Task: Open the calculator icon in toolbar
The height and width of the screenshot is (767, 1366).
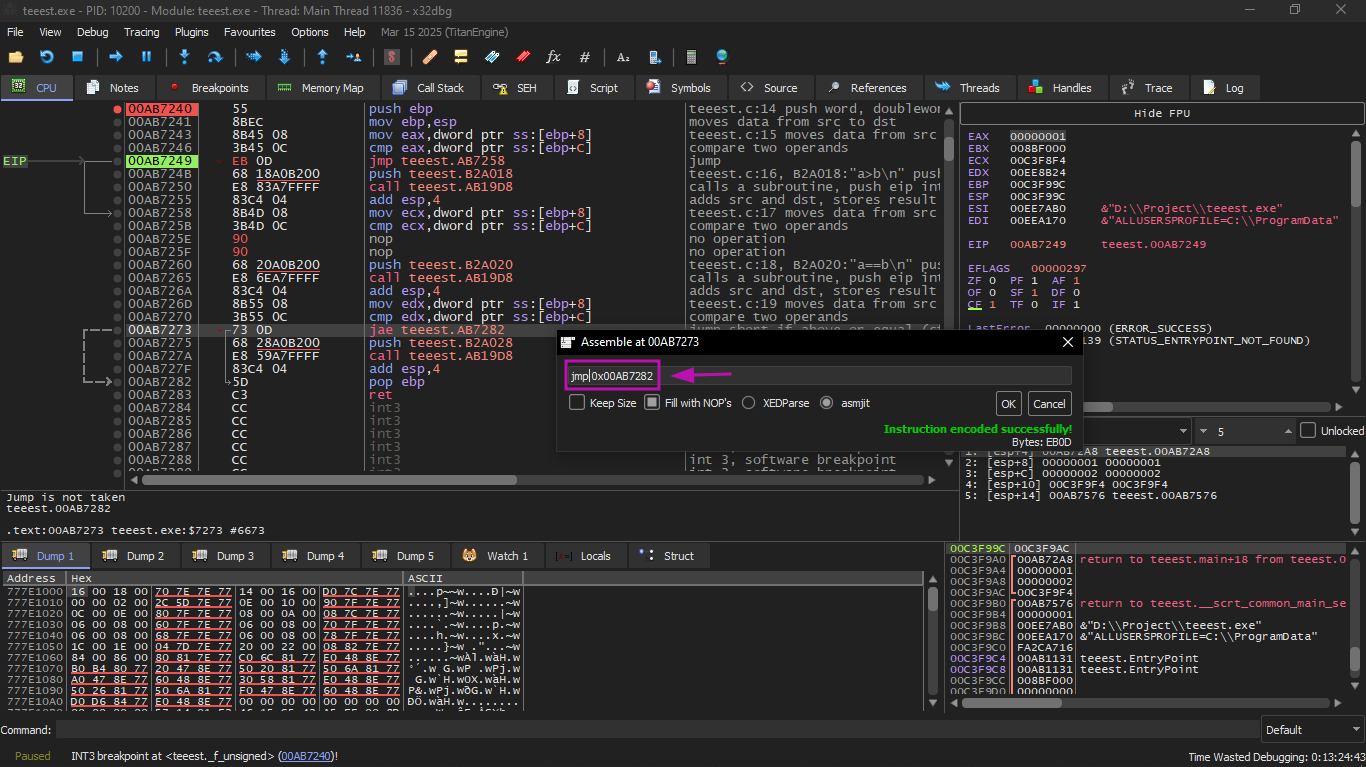Action: click(x=690, y=57)
